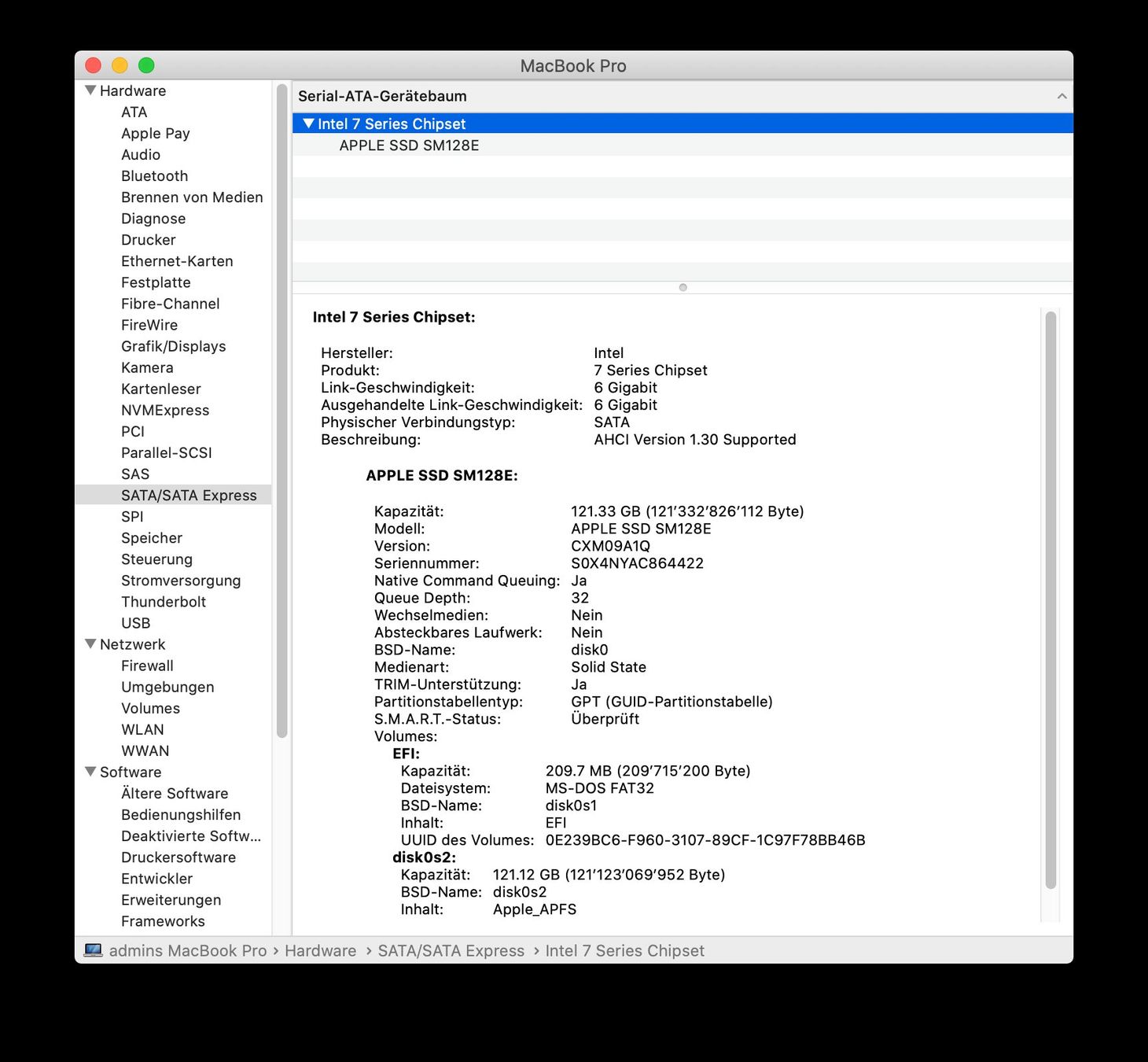Click the MS-DOS FAT32 file system value
This screenshot has height=1062, width=1148.
pos(600,787)
